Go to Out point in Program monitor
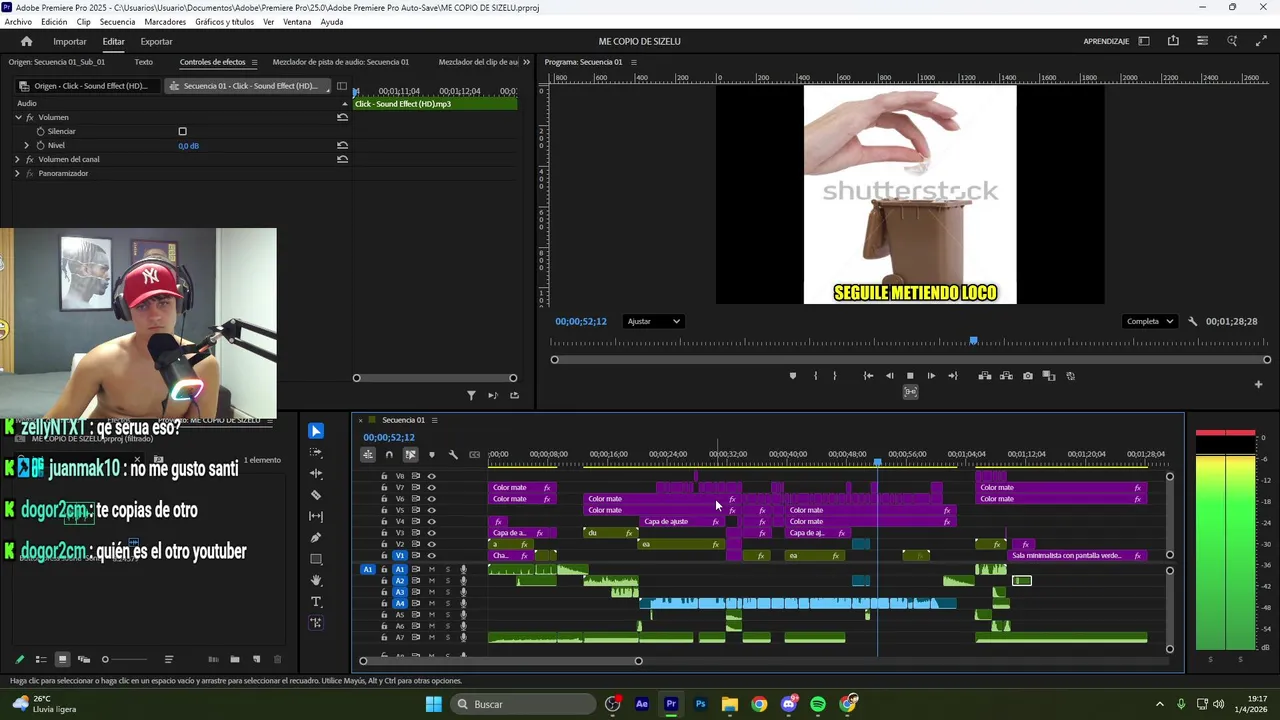 tap(952, 376)
